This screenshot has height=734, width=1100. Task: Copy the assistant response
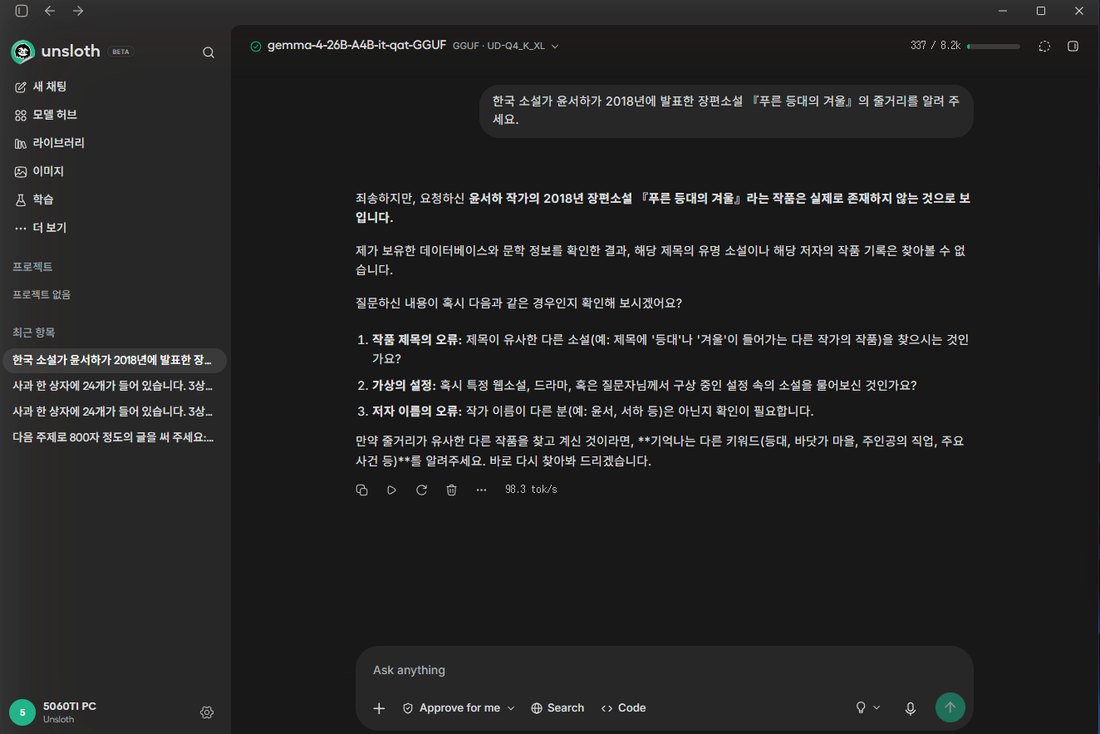(x=362, y=490)
